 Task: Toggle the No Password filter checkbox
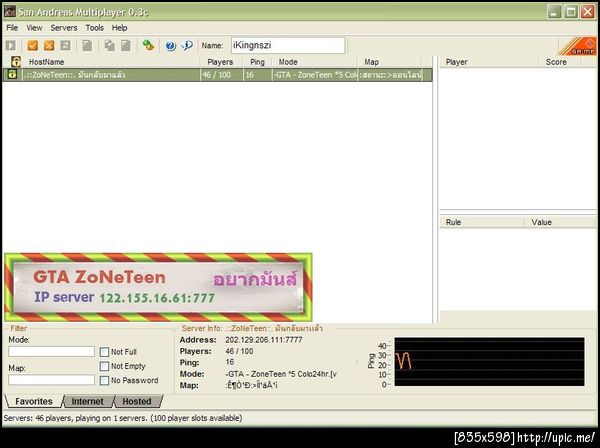(104, 380)
